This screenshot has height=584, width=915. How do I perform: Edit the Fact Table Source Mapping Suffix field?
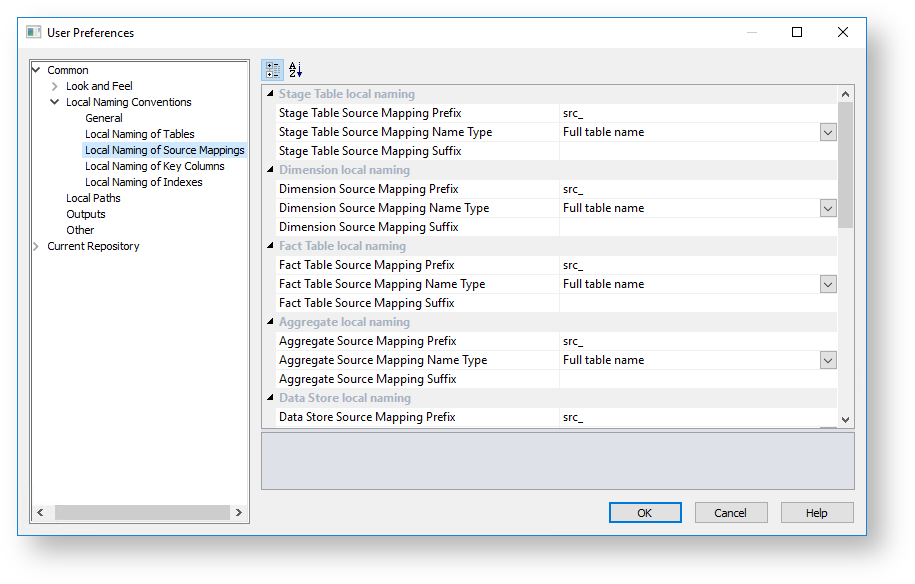tap(697, 303)
